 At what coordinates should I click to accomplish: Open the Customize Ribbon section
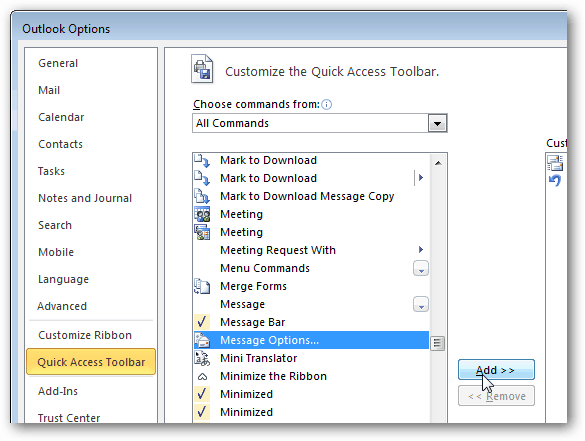pos(85,335)
